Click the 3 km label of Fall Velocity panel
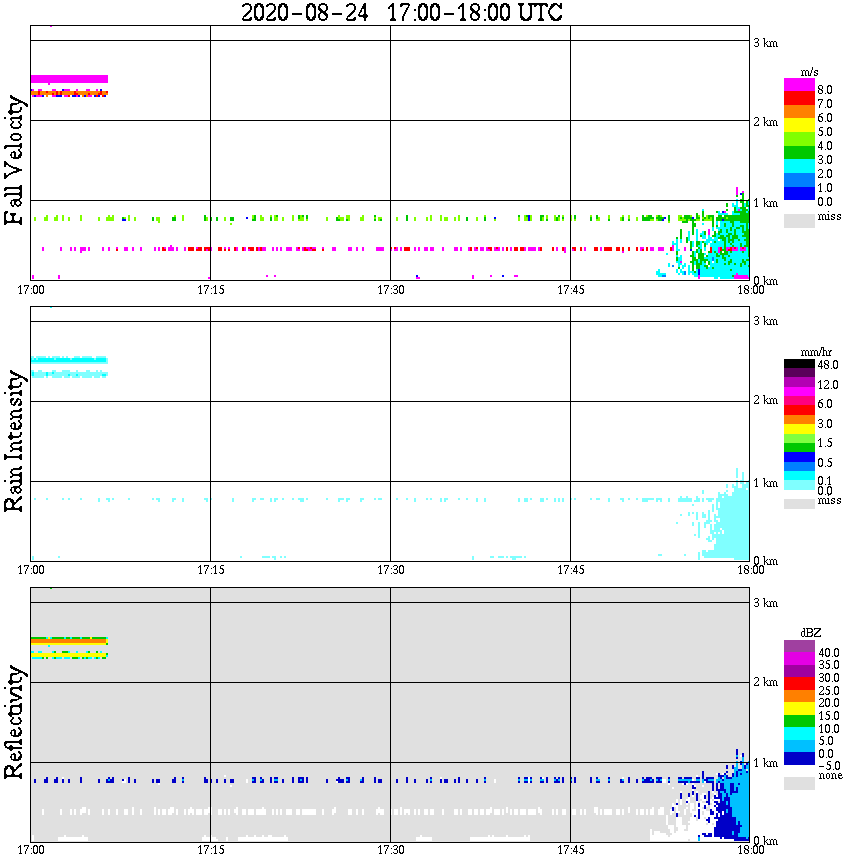This screenshot has height=868, width=850. tap(765, 43)
